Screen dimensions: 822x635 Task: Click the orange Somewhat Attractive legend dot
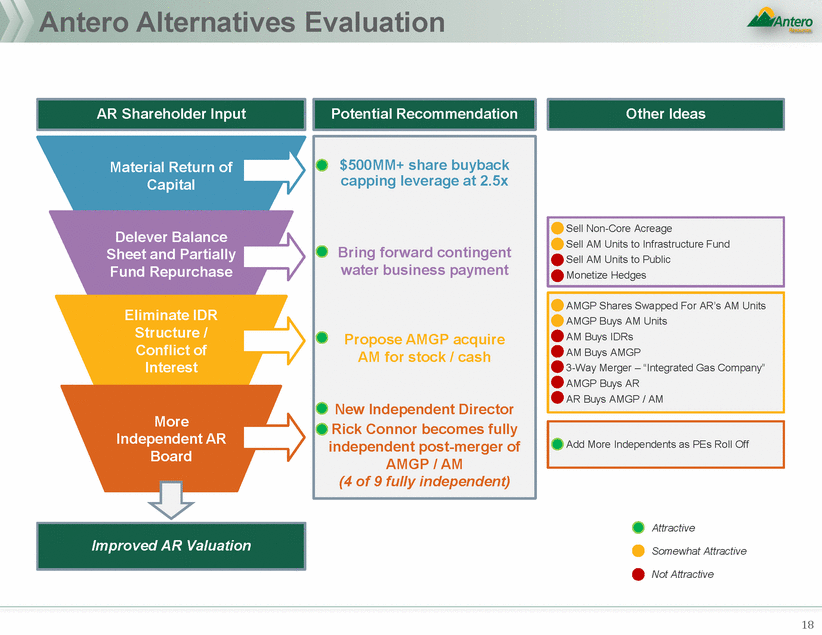point(637,551)
